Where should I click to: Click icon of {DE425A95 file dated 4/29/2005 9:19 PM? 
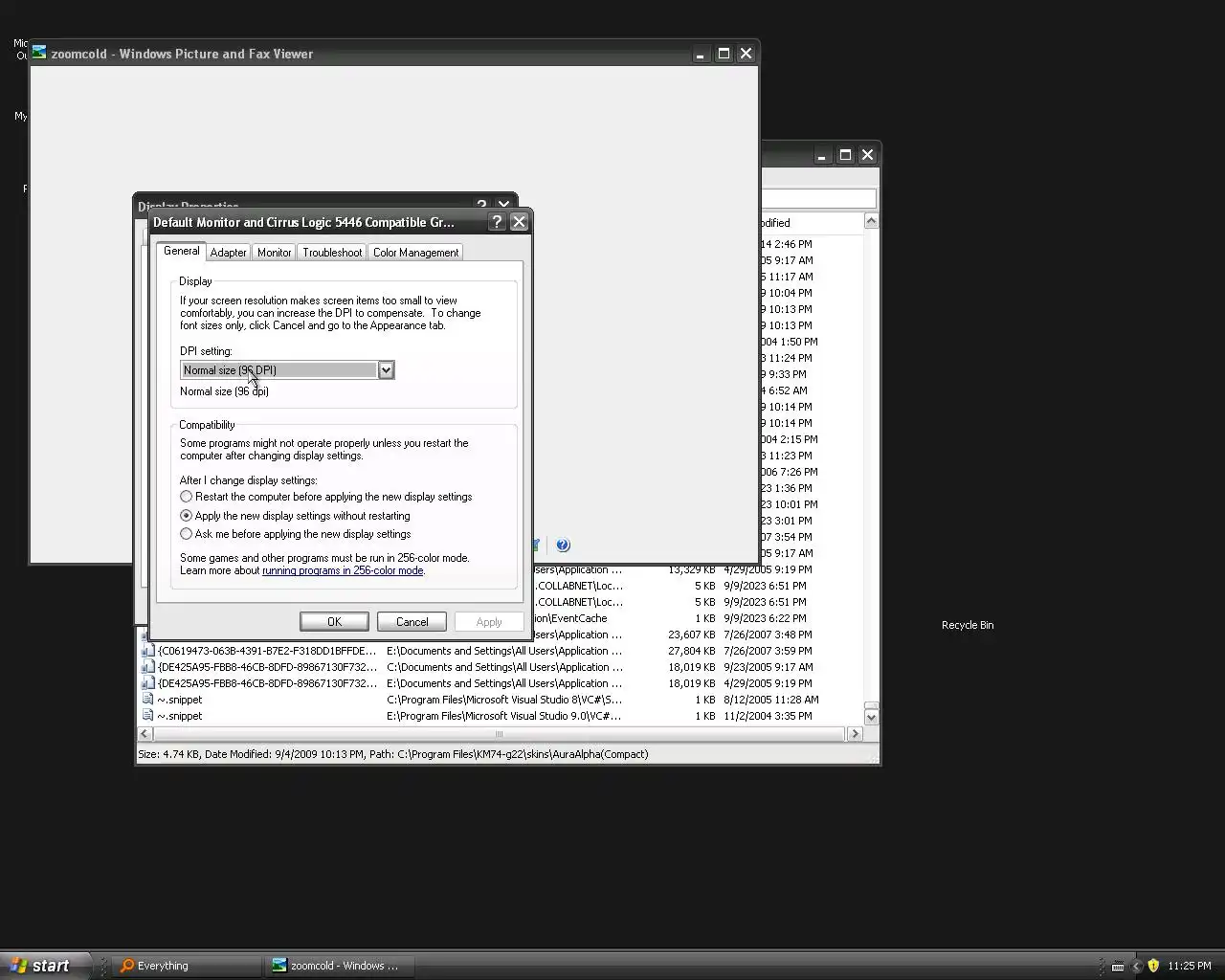[148, 683]
